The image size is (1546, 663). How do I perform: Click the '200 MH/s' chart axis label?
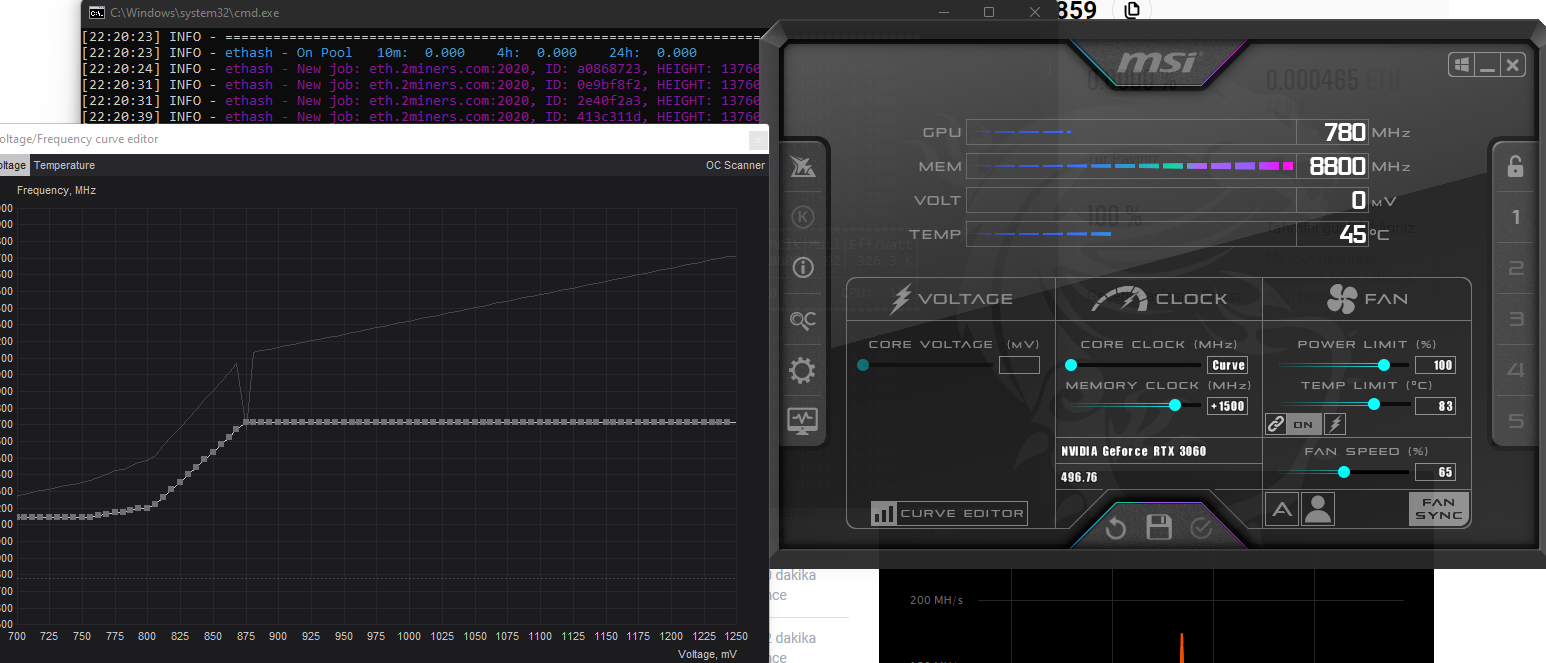(x=936, y=600)
